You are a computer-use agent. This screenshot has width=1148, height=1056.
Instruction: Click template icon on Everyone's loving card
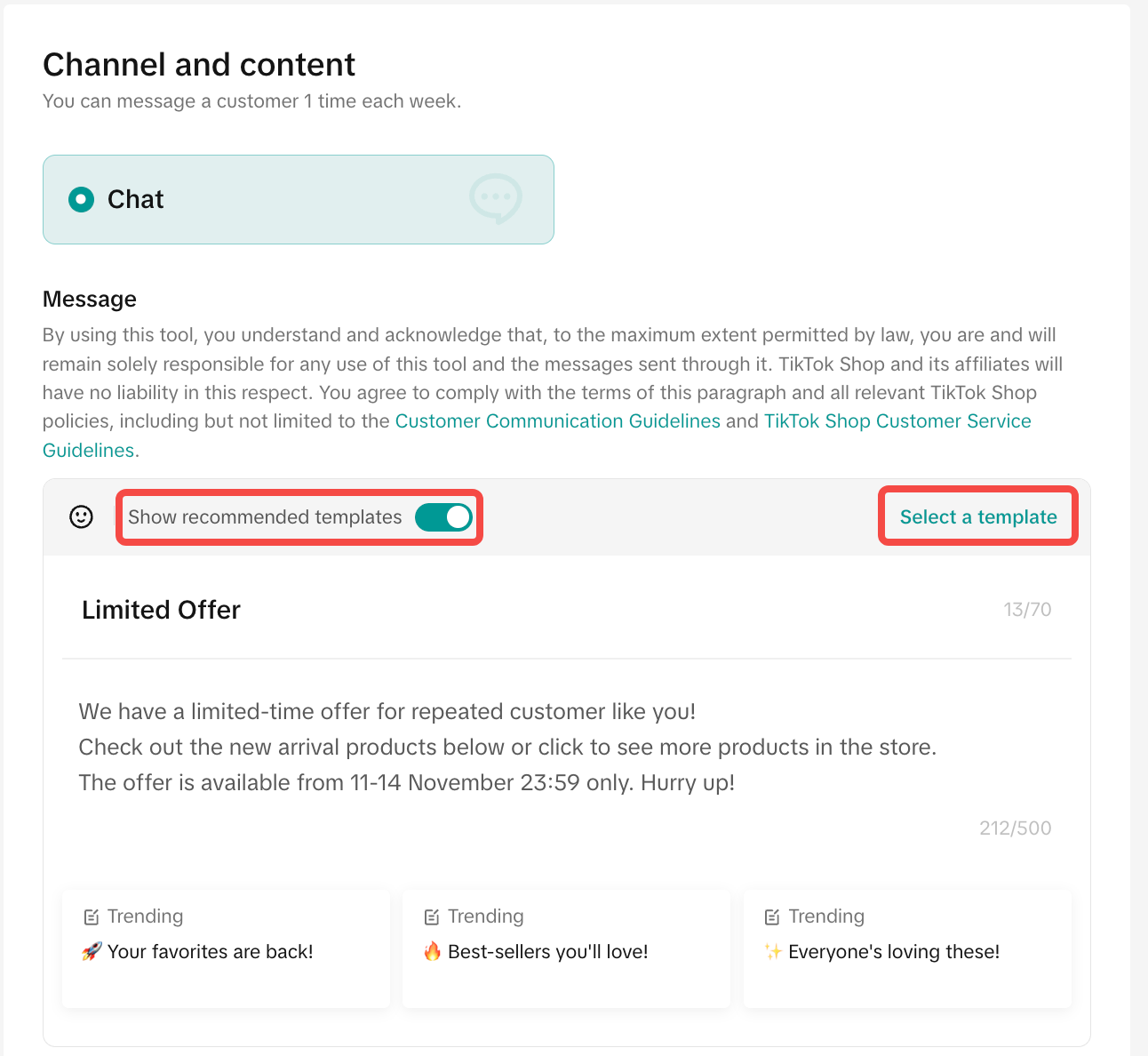tap(772, 916)
